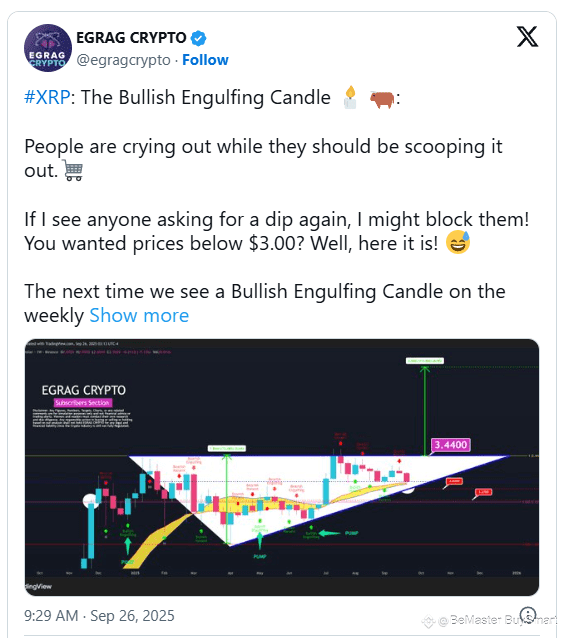565x638 pixels.
Task: Click the candle emoji in the headline
Action: 350,98
